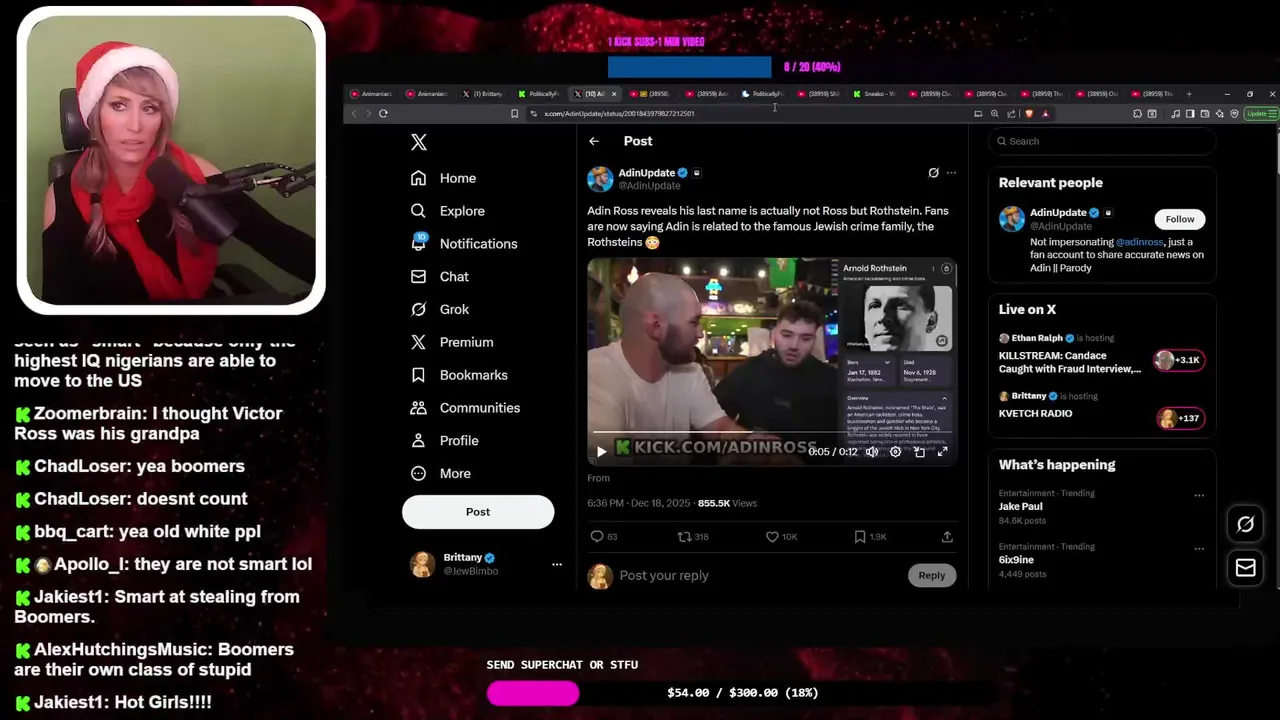
Task: Open Notifications in the sidebar
Action: [464, 244]
